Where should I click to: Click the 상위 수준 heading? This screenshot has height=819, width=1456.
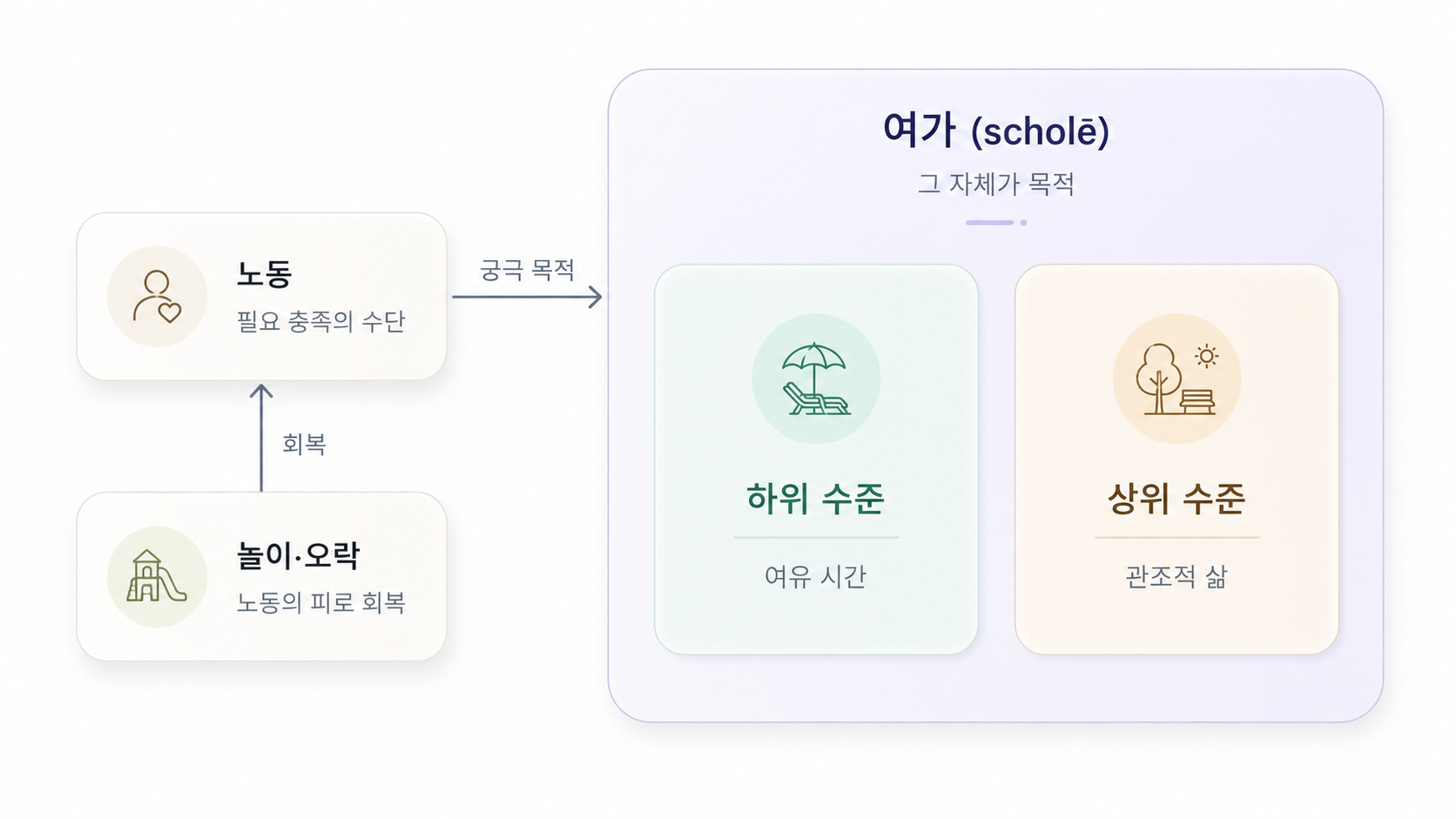(x=1176, y=499)
